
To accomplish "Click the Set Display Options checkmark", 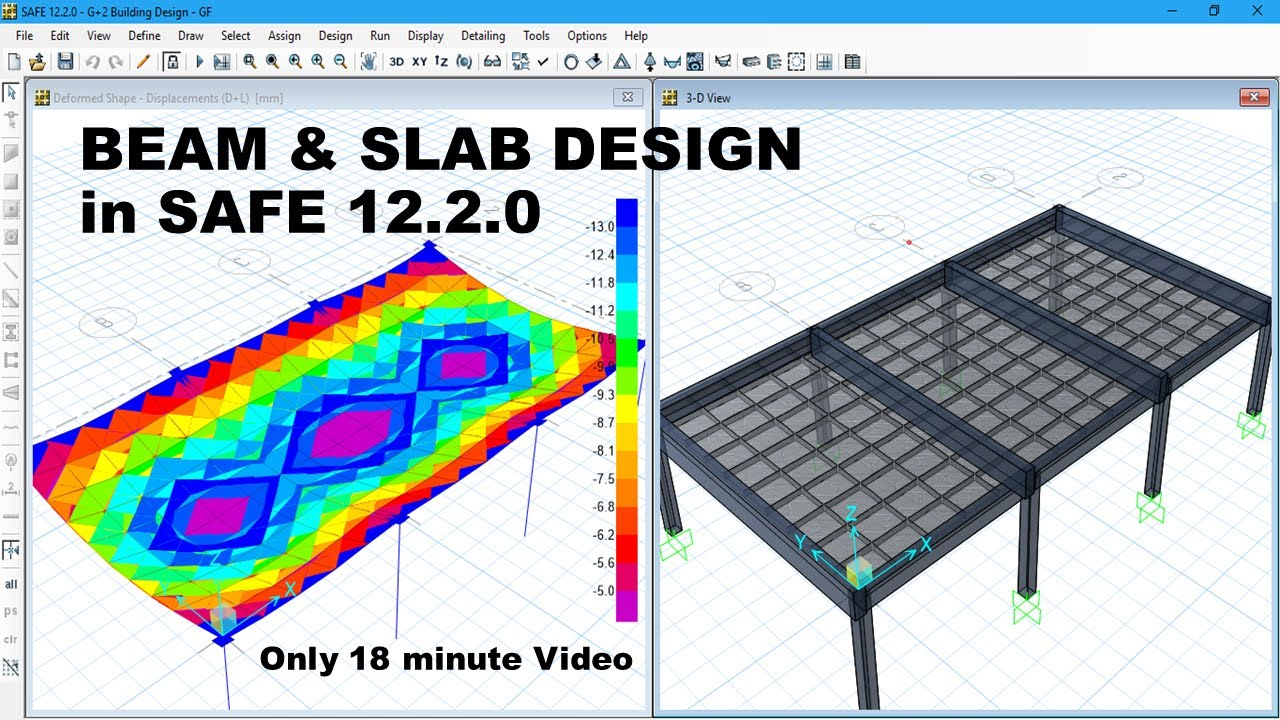I will (x=543, y=62).
